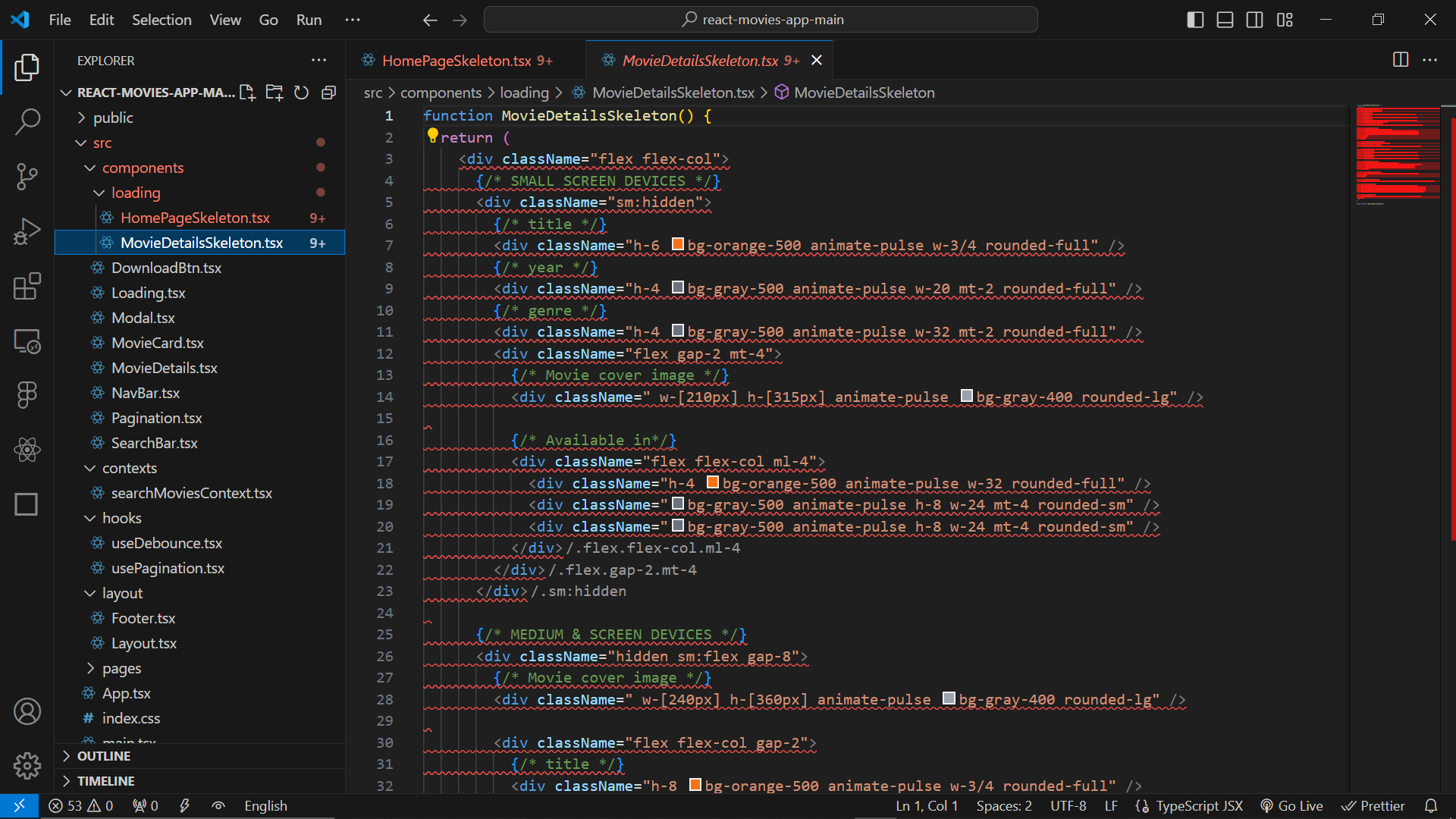This screenshot has width=1456, height=819.
Task: Collapse the hooks folder
Action: coord(121,518)
